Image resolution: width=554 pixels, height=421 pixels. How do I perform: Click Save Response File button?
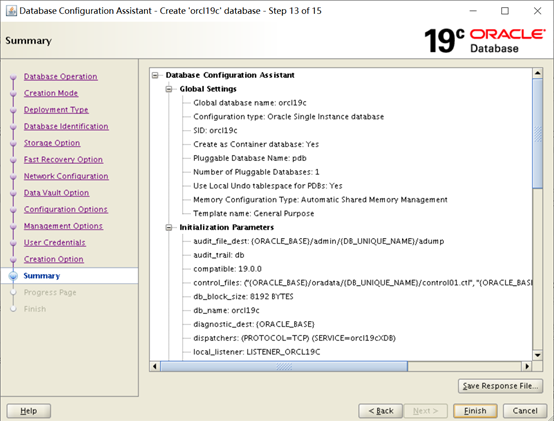point(500,386)
